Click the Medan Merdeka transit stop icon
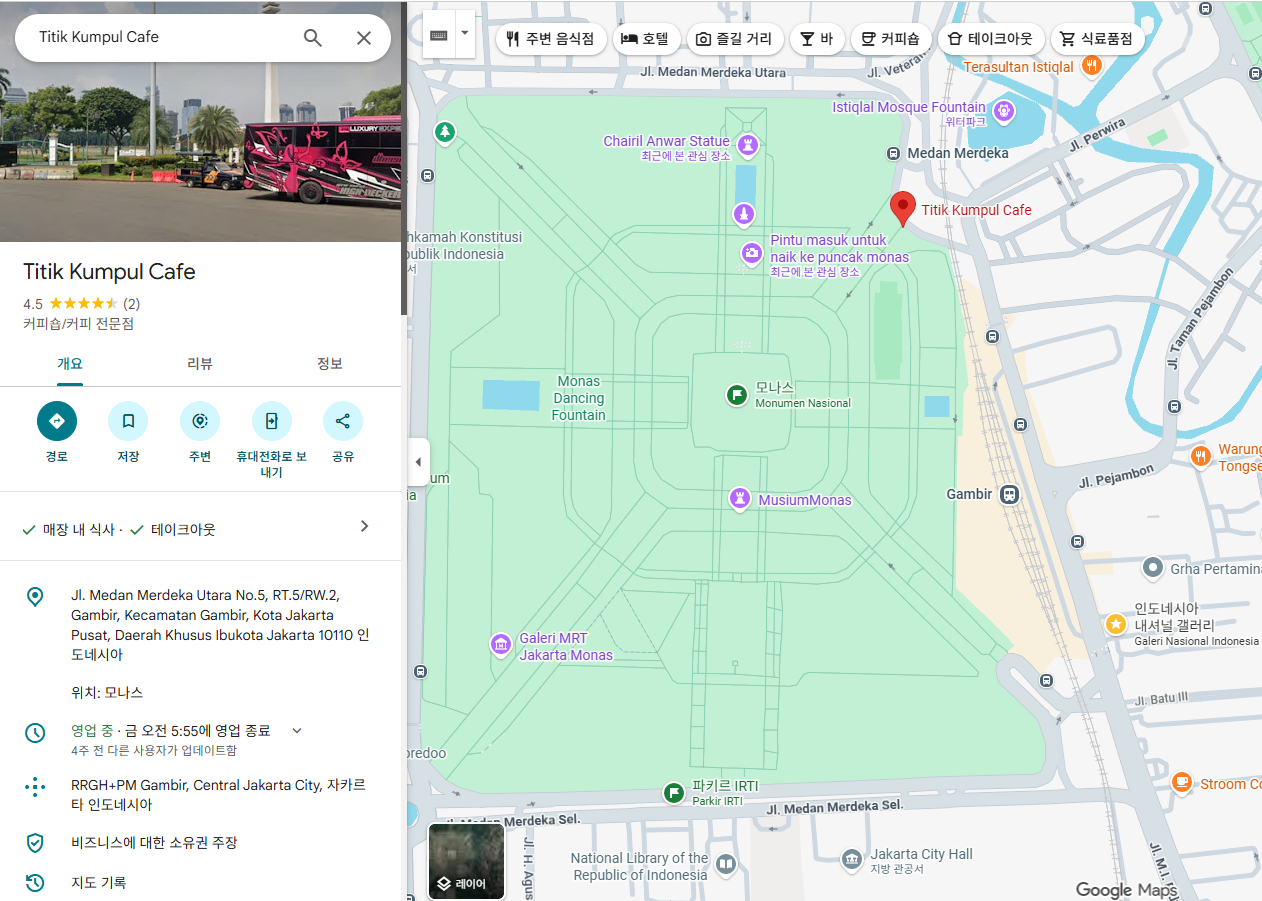 (894, 153)
